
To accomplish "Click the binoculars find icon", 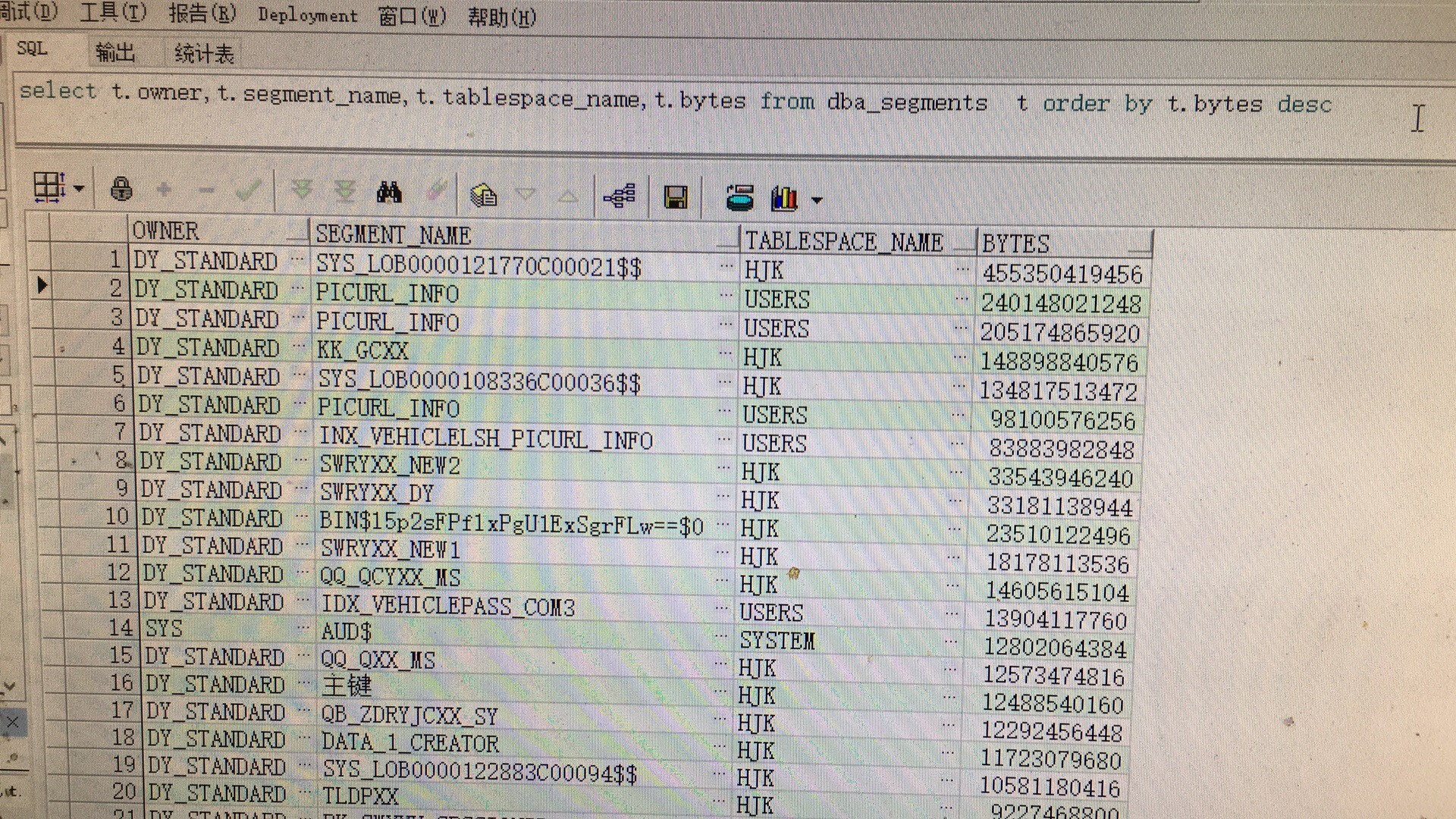I will click(x=388, y=193).
